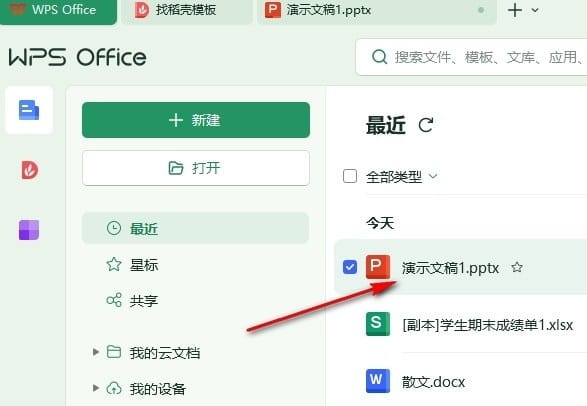Click the 今天 group heading

380,223
